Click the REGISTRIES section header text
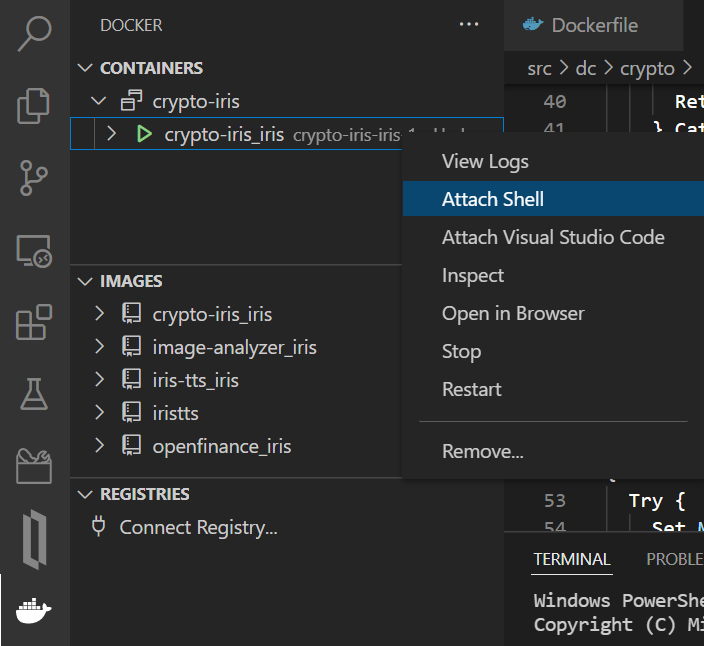704x646 pixels. [x=145, y=494]
